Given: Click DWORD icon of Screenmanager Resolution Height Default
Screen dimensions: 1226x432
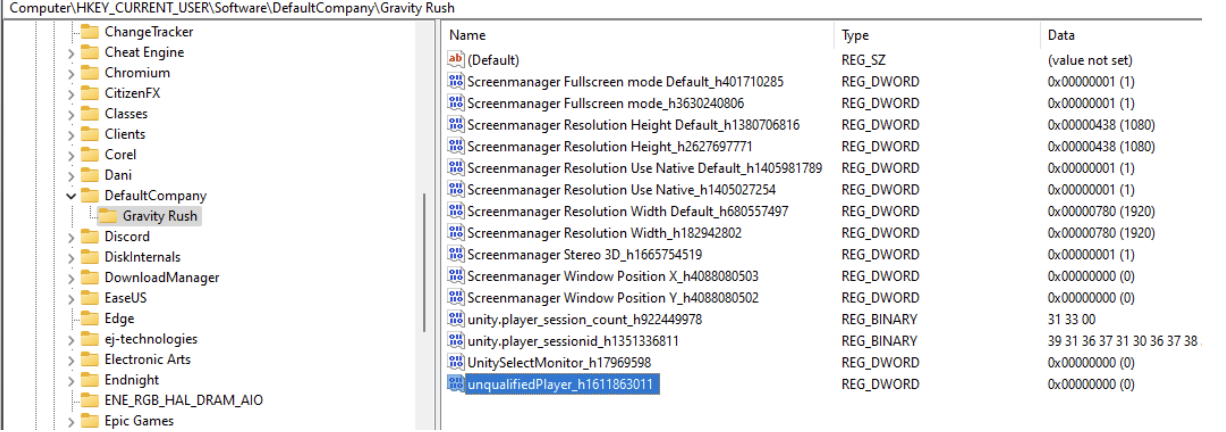Looking at the screenshot, I should [456, 125].
